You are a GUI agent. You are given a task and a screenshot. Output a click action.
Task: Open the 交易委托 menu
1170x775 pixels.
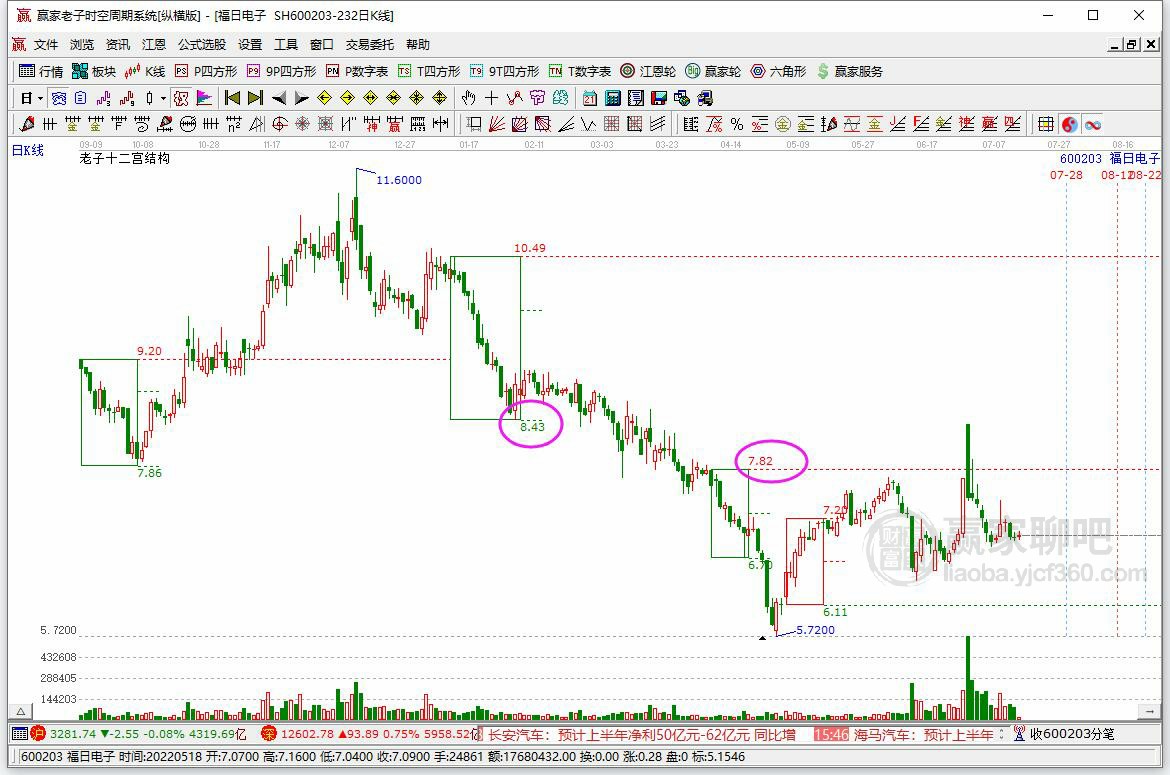[369, 45]
